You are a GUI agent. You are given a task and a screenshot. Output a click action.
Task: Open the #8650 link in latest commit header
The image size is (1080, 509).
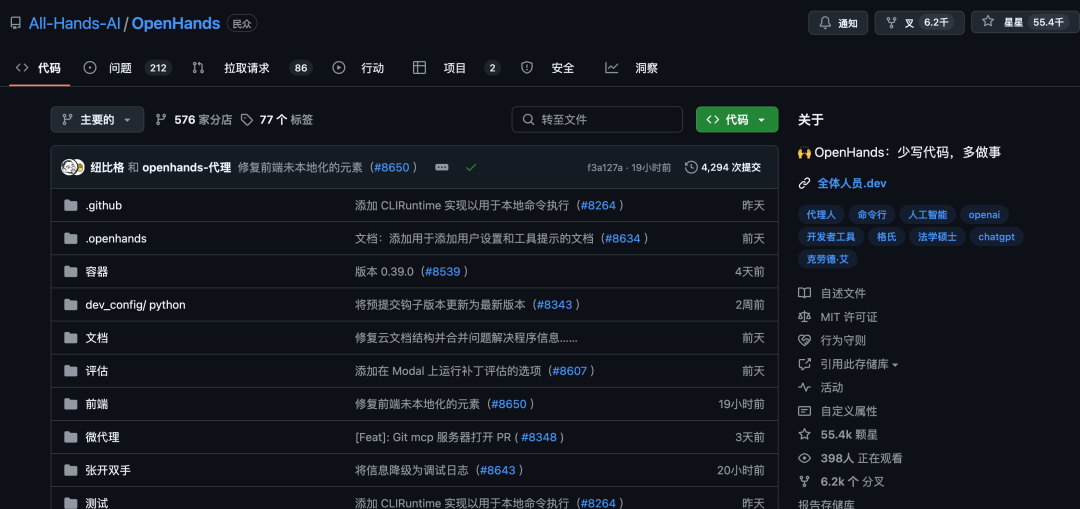pyautogui.click(x=392, y=167)
